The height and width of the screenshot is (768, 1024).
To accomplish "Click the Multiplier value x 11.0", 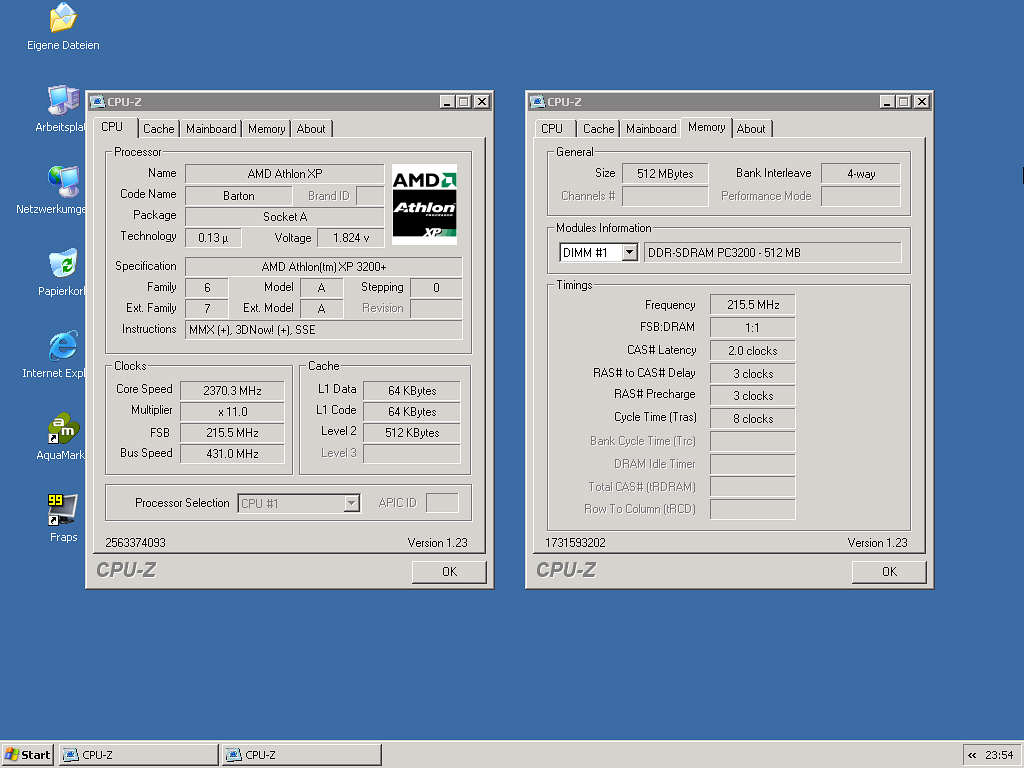I will pos(232,411).
